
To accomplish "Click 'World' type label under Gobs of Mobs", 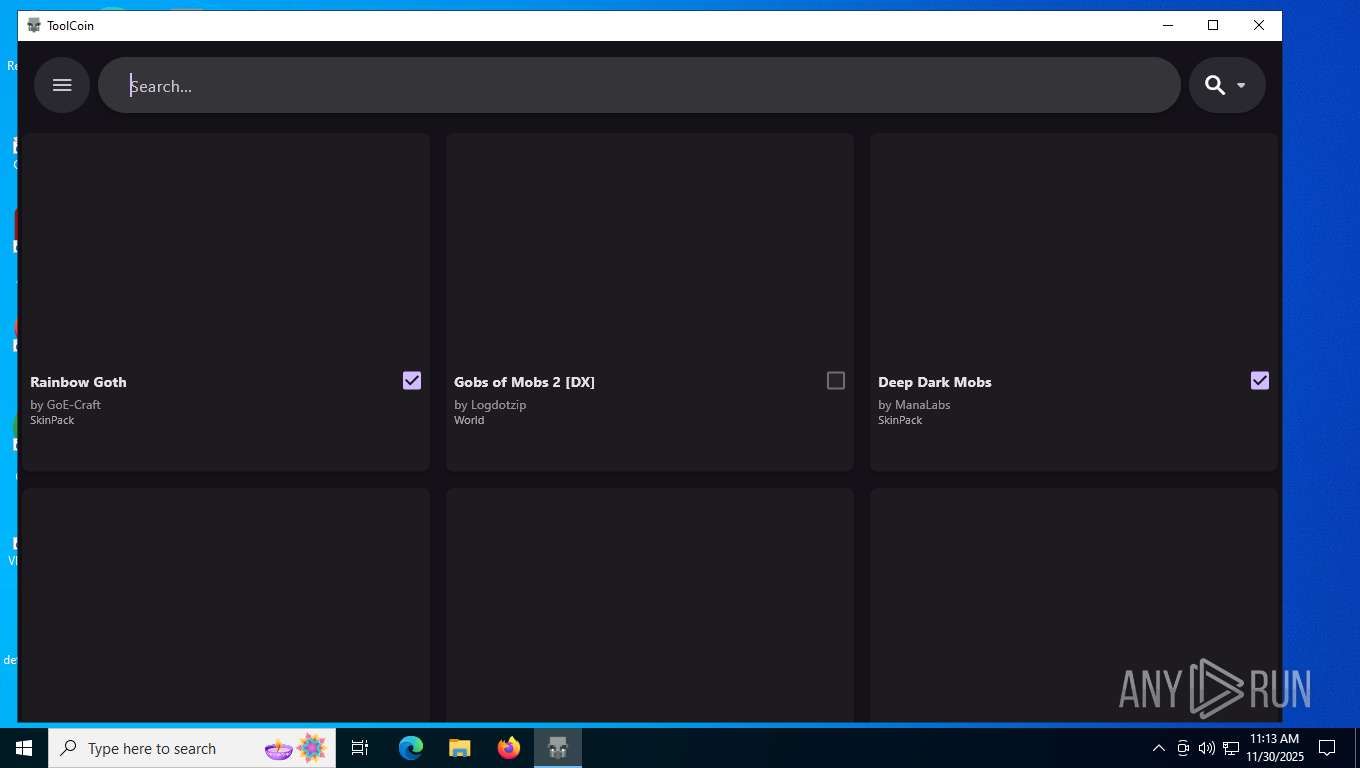I will [469, 420].
